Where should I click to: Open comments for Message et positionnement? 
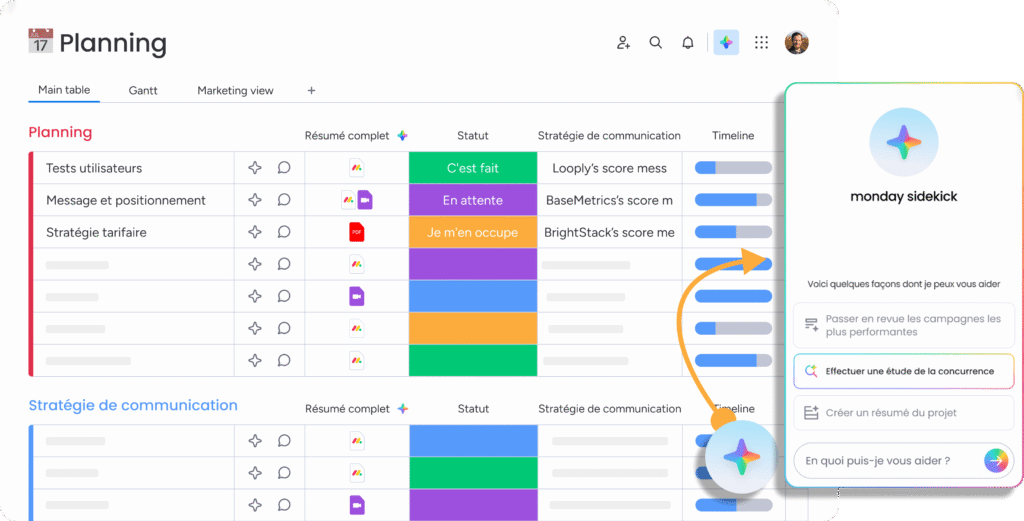tap(283, 200)
